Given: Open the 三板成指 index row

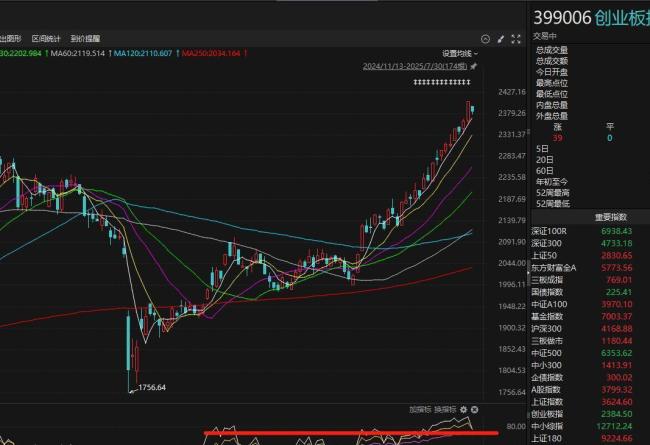Looking at the screenshot, I should coord(590,280).
